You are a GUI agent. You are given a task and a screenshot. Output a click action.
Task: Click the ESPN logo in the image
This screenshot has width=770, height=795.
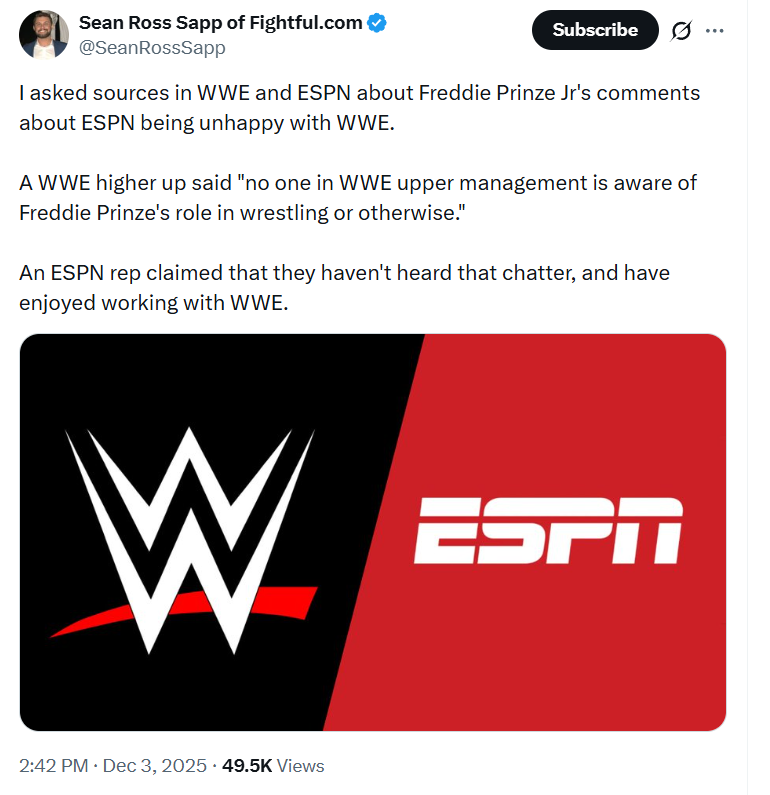click(x=548, y=531)
